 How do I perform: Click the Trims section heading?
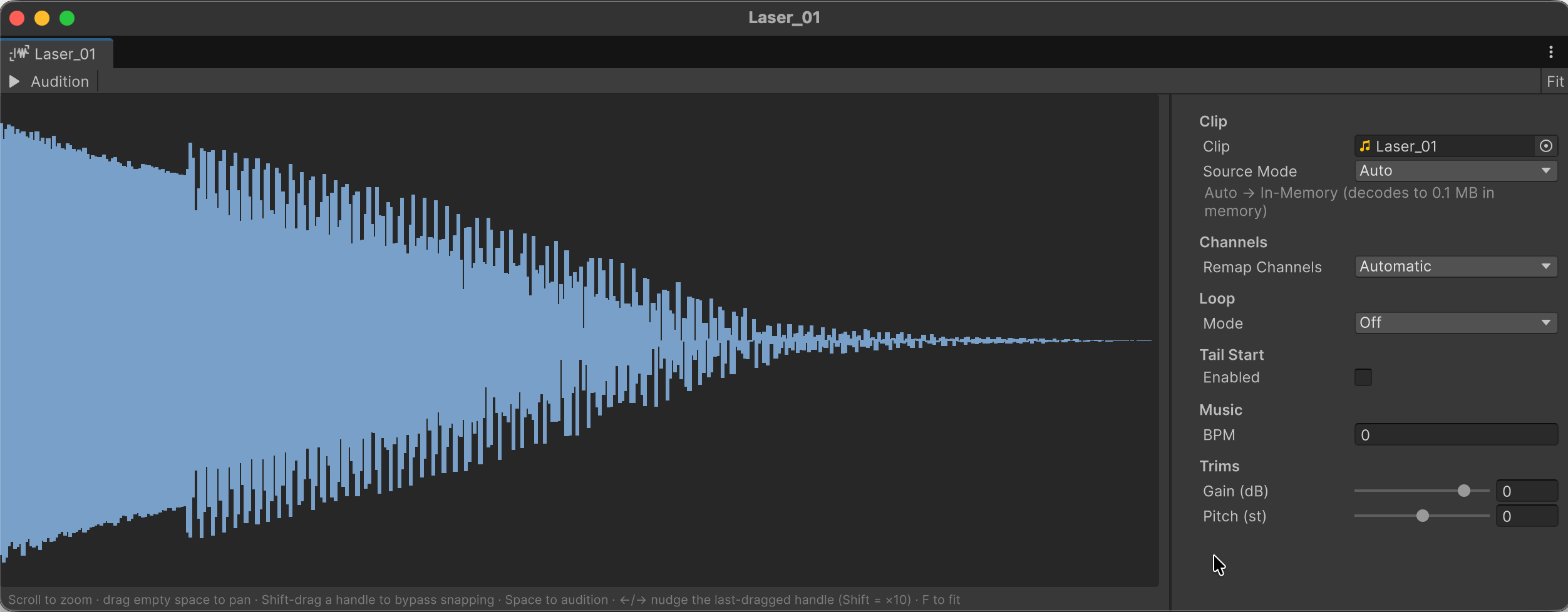1219,466
